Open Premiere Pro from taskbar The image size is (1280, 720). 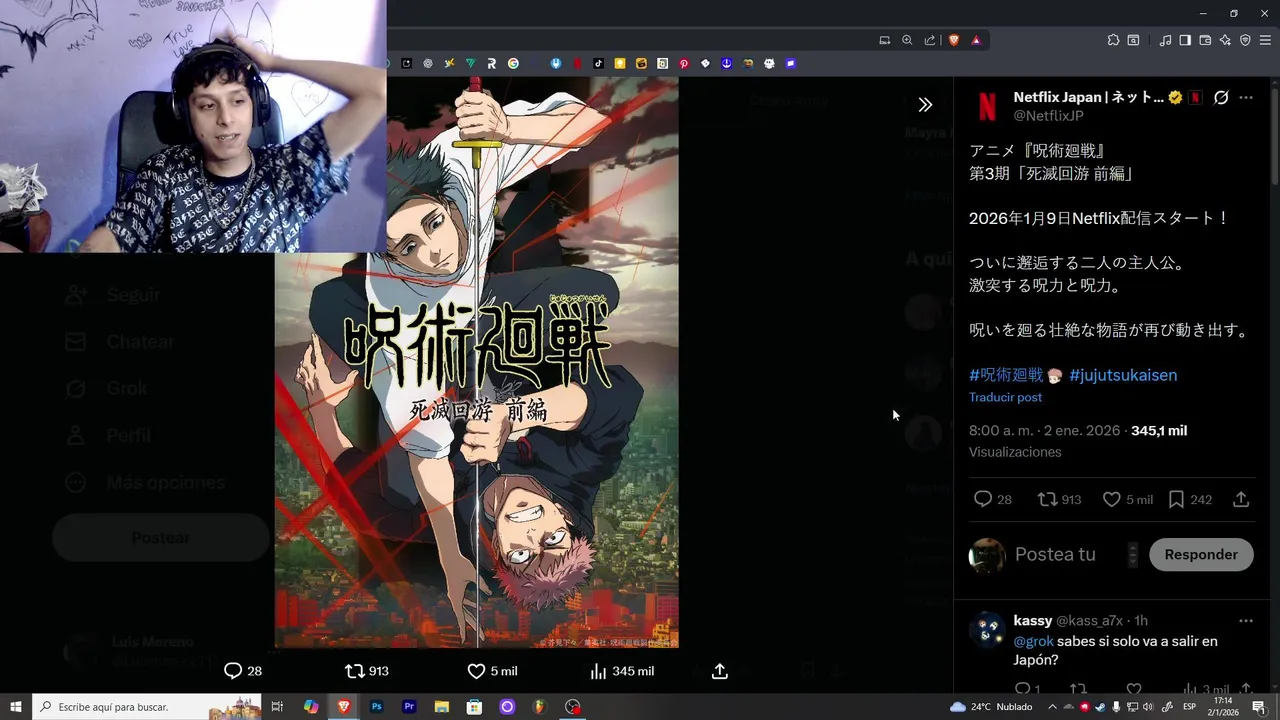[409, 707]
